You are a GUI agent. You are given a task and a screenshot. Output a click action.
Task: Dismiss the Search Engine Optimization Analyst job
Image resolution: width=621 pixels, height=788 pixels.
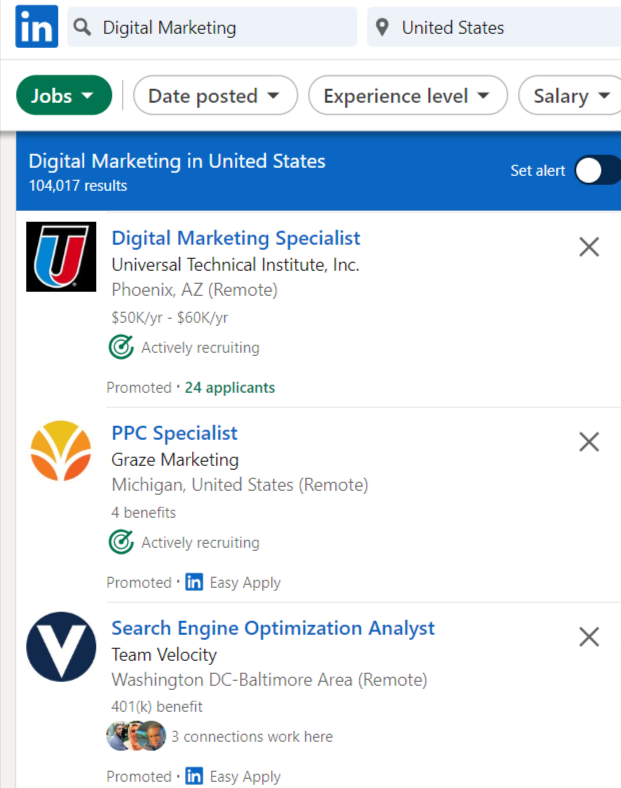(589, 637)
